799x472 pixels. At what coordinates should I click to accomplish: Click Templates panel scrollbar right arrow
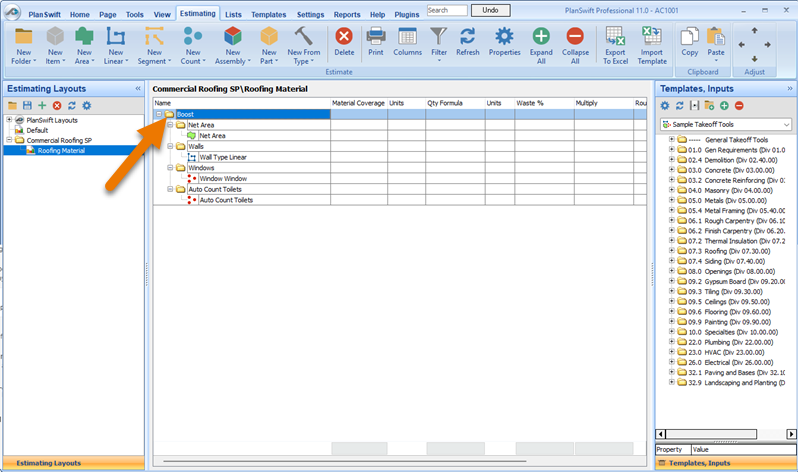(791, 434)
